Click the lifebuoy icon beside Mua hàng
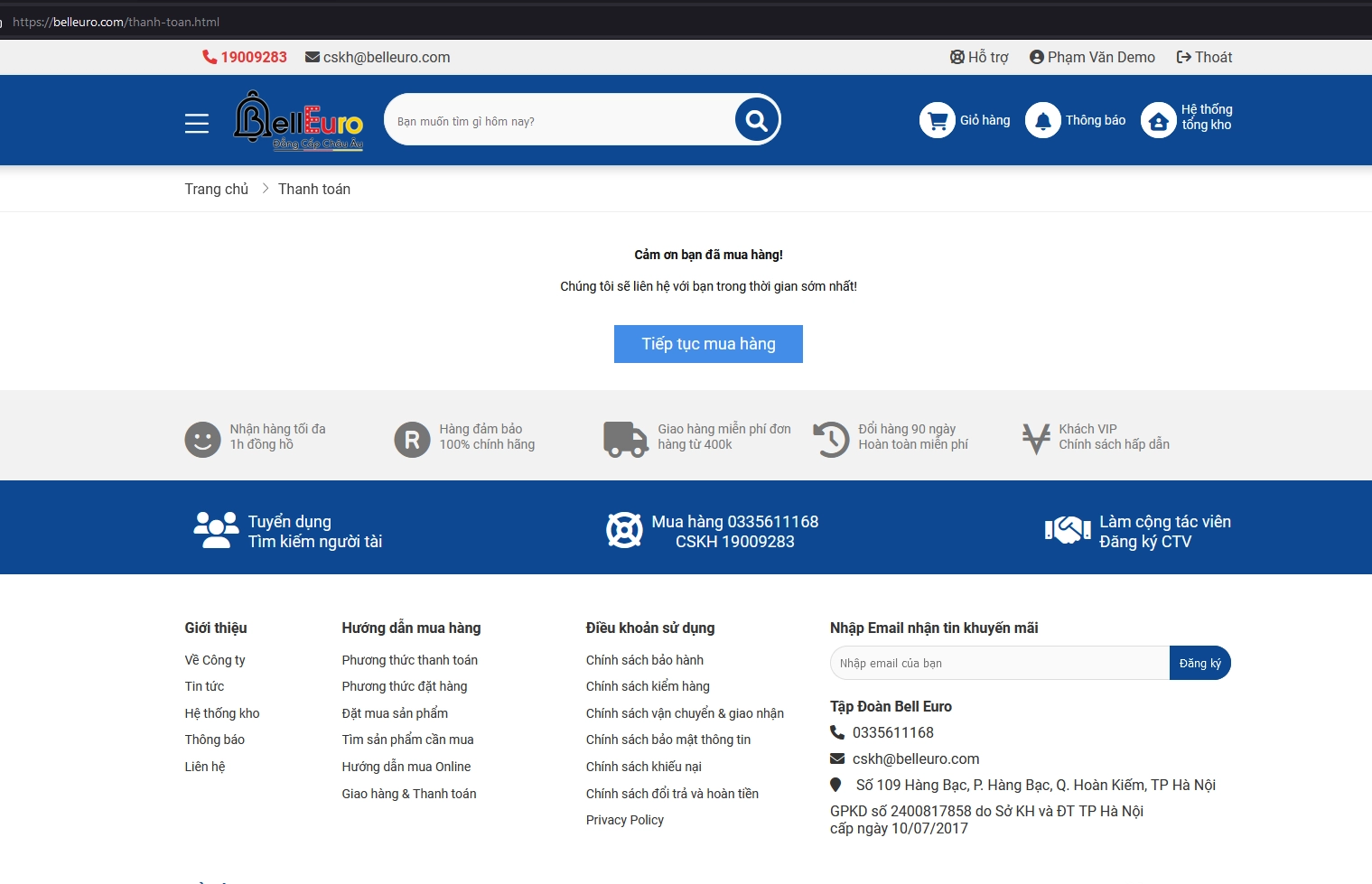Image resolution: width=1372 pixels, height=884 pixels. [x=624, y=530]
